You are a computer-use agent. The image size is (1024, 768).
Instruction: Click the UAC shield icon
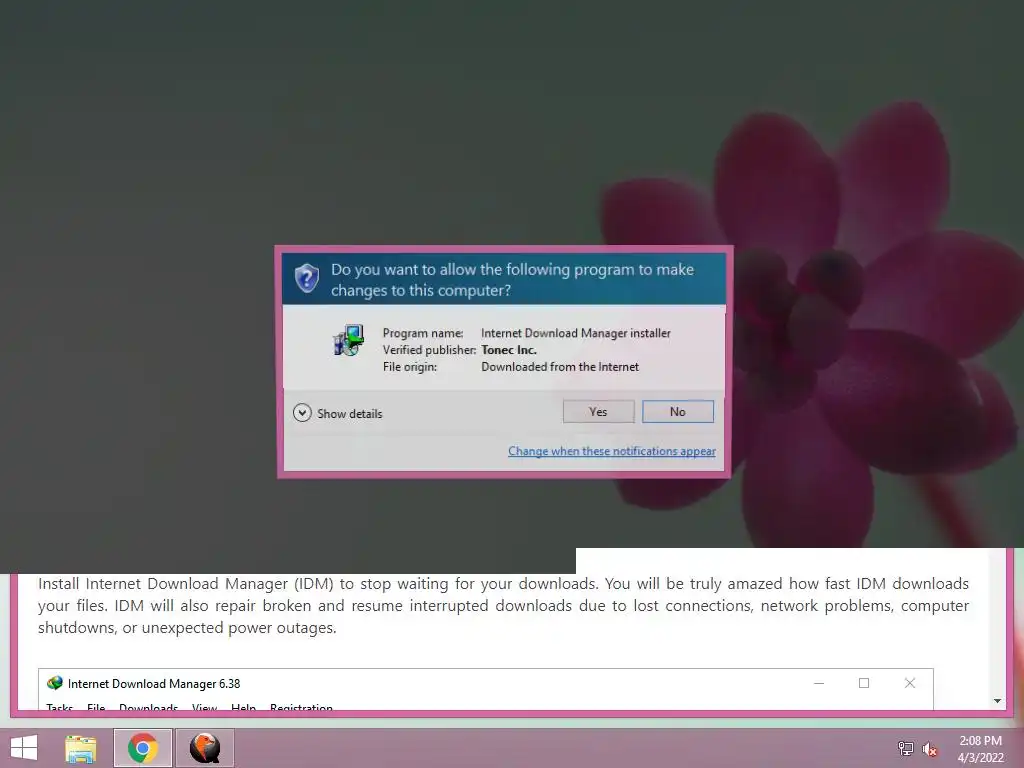pos(306,279)
